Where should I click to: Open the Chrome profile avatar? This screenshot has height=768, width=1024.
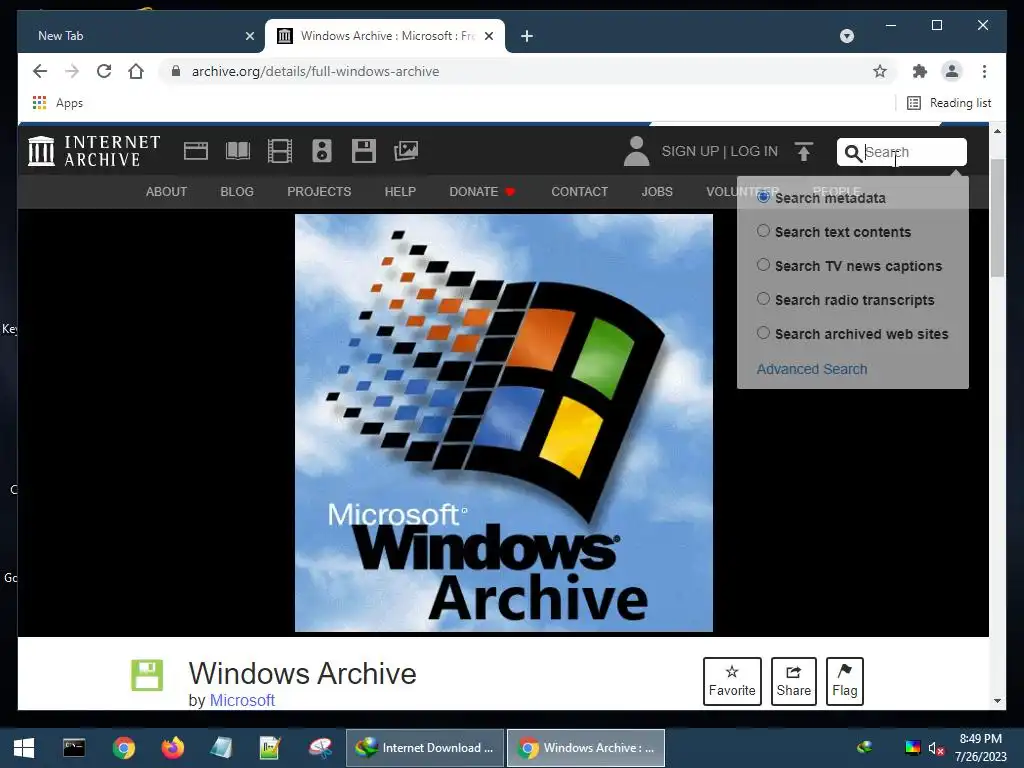pyautogui.click(x=952, y=71)
